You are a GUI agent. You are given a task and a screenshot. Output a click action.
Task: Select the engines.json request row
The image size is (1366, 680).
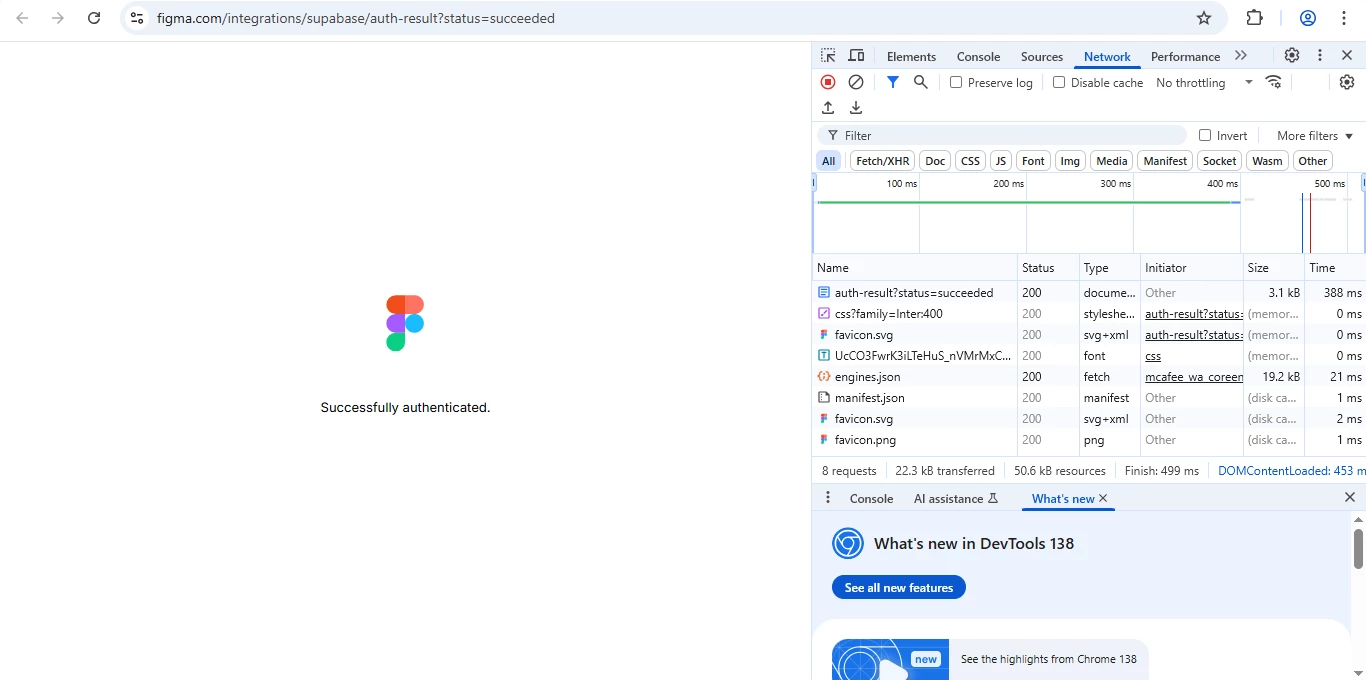pos(1089,377)
